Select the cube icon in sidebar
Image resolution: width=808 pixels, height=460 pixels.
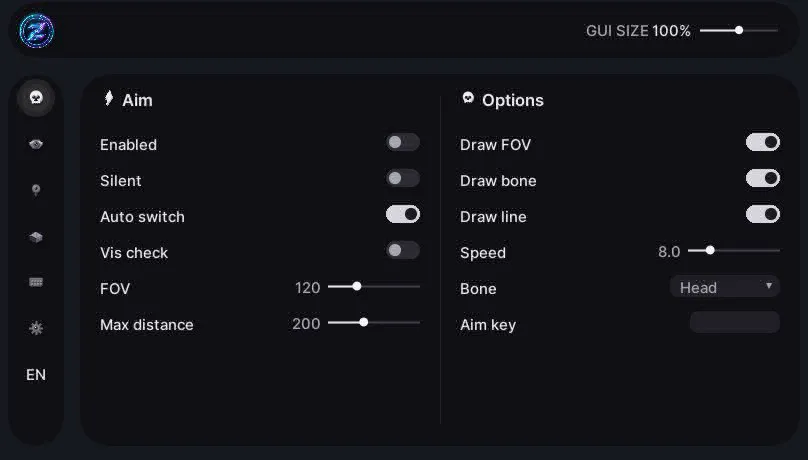(x=36, y=237)
